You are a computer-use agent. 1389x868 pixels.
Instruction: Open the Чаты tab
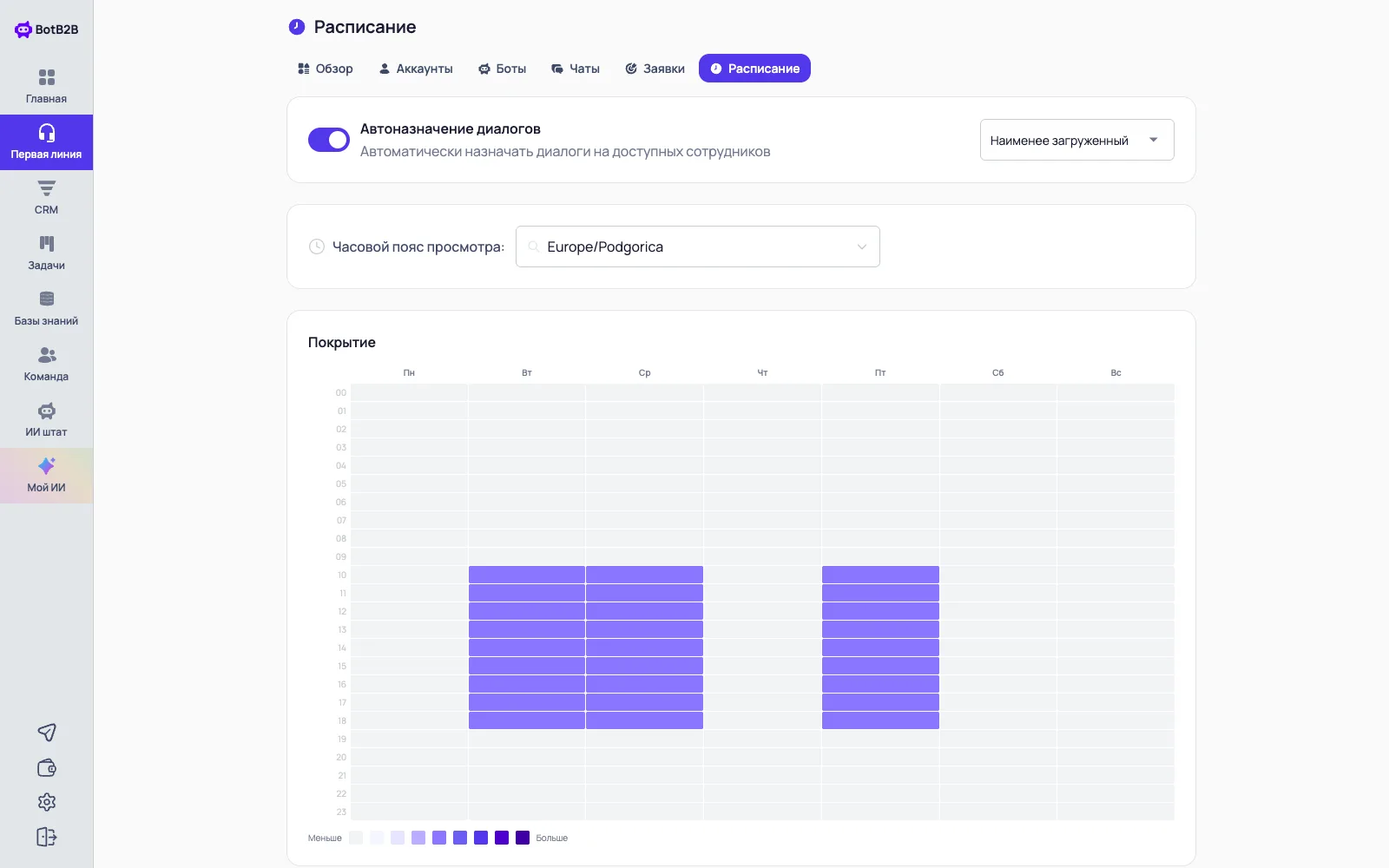click(576, 69)
